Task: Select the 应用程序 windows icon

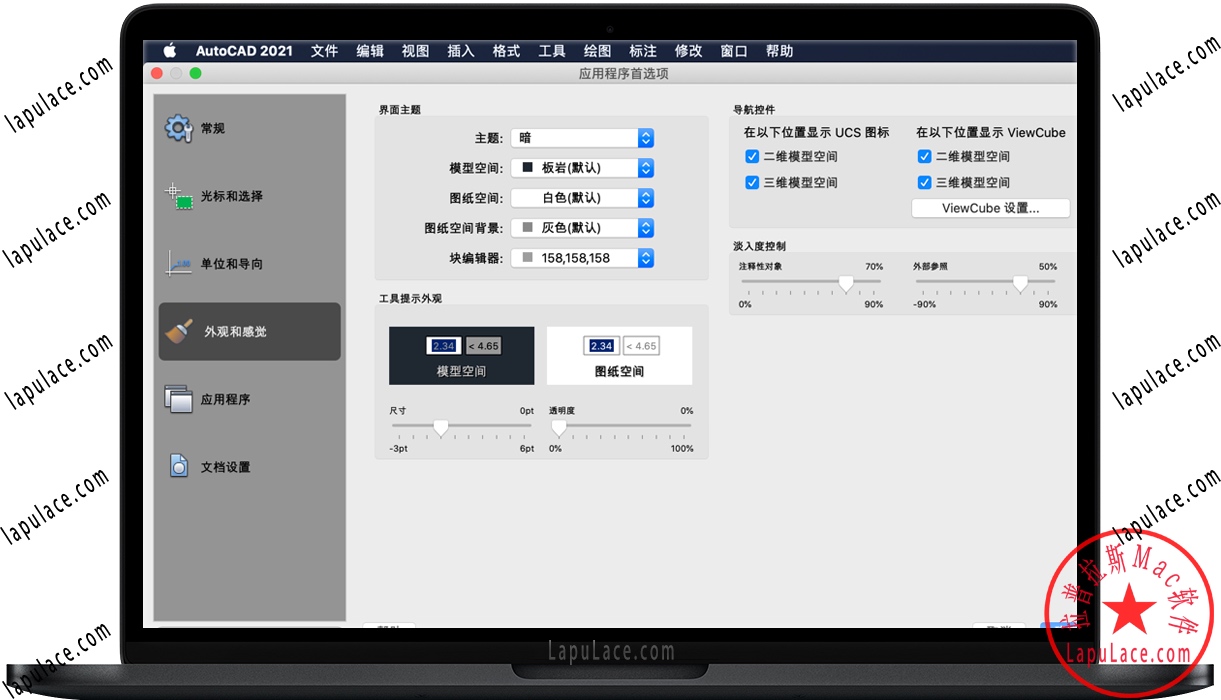Action: [178, 399]
